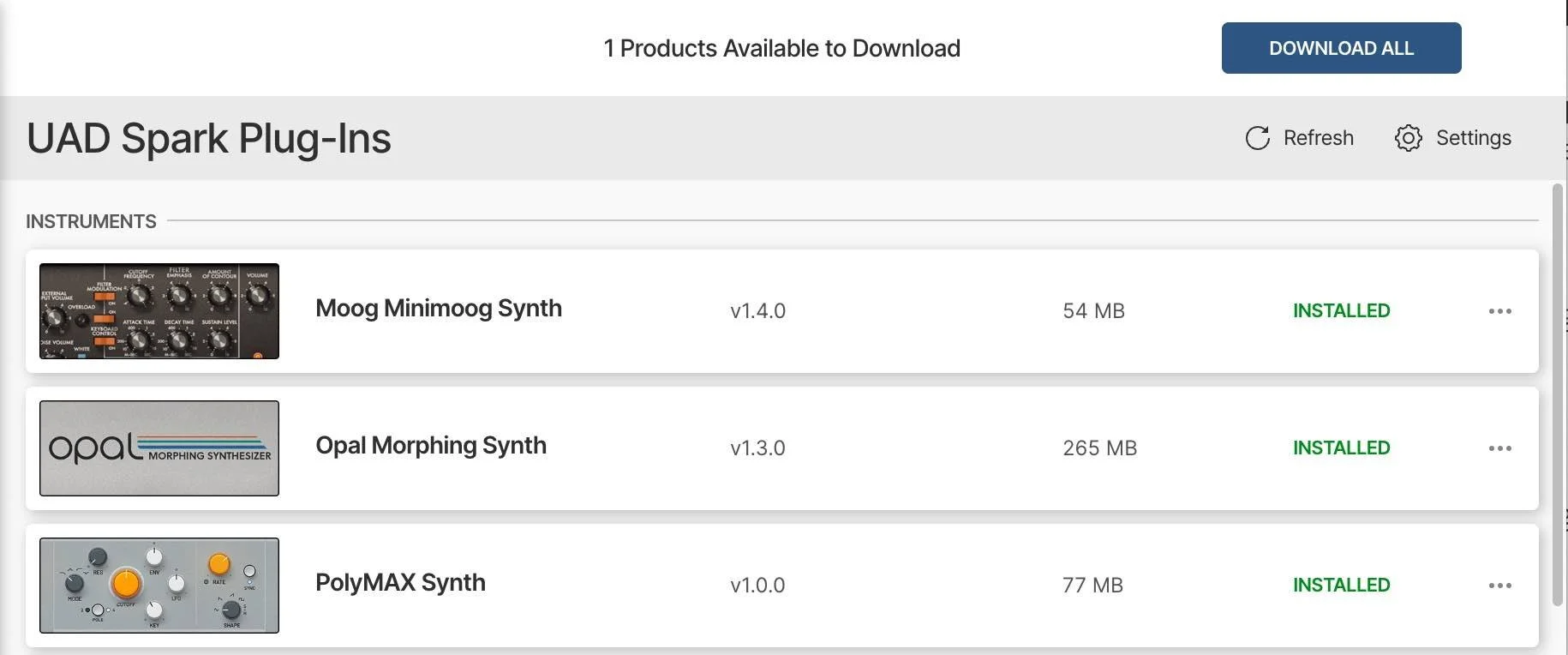1568x655 pixels.
Task: Click the Refresh text label
Action: (1318, 138)
